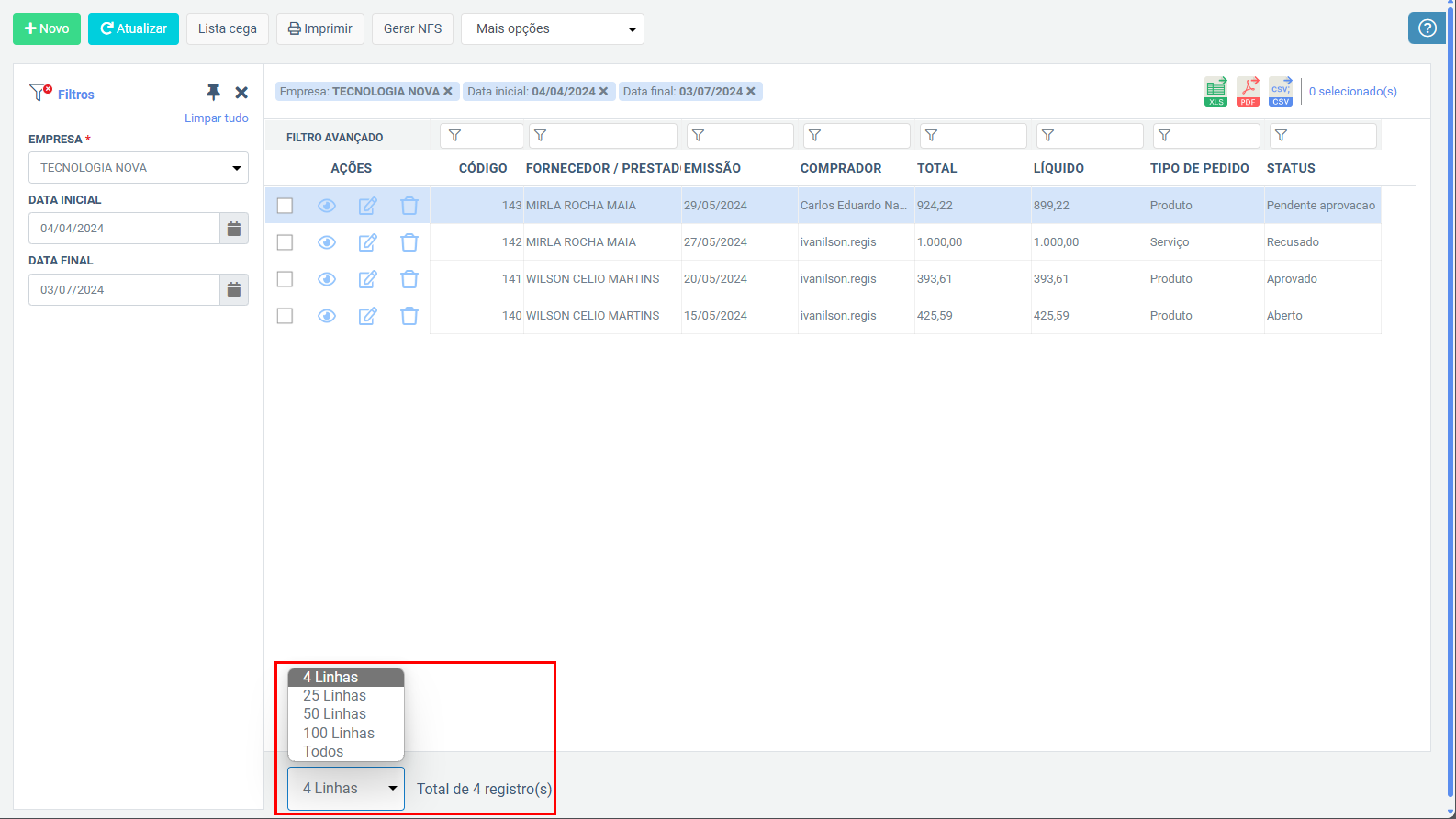The width and height of the screenshot is (1456, 819).
Task: Remove the Data final filter tag
Action: pyautogui.click(x=751, y=91)
